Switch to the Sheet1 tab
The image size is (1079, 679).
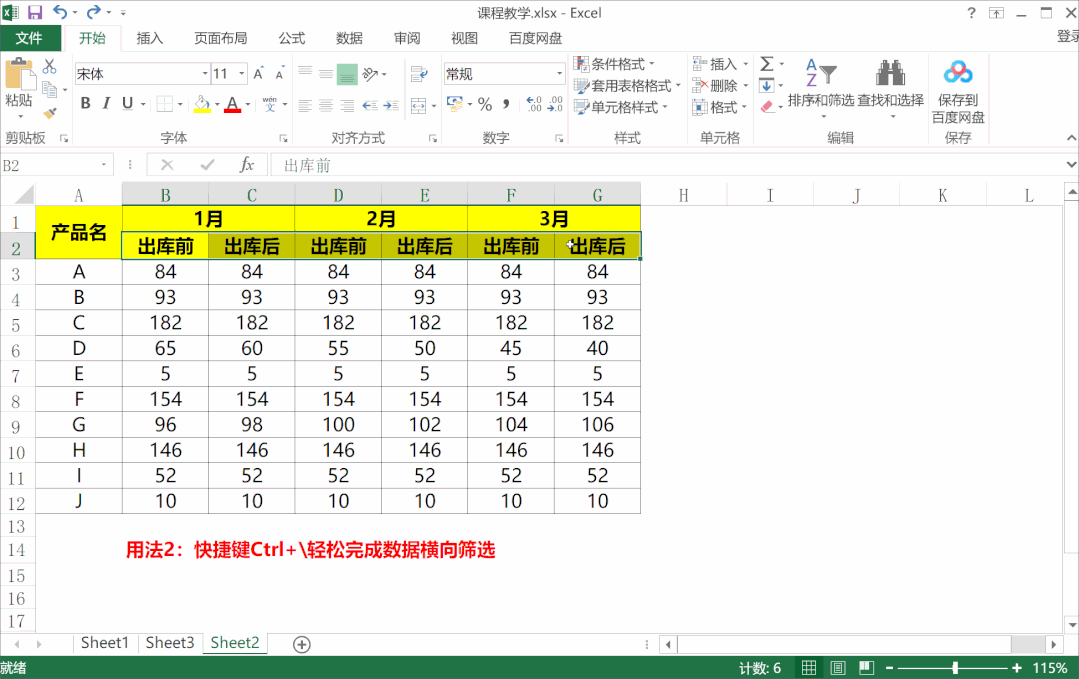pos(105,643)
